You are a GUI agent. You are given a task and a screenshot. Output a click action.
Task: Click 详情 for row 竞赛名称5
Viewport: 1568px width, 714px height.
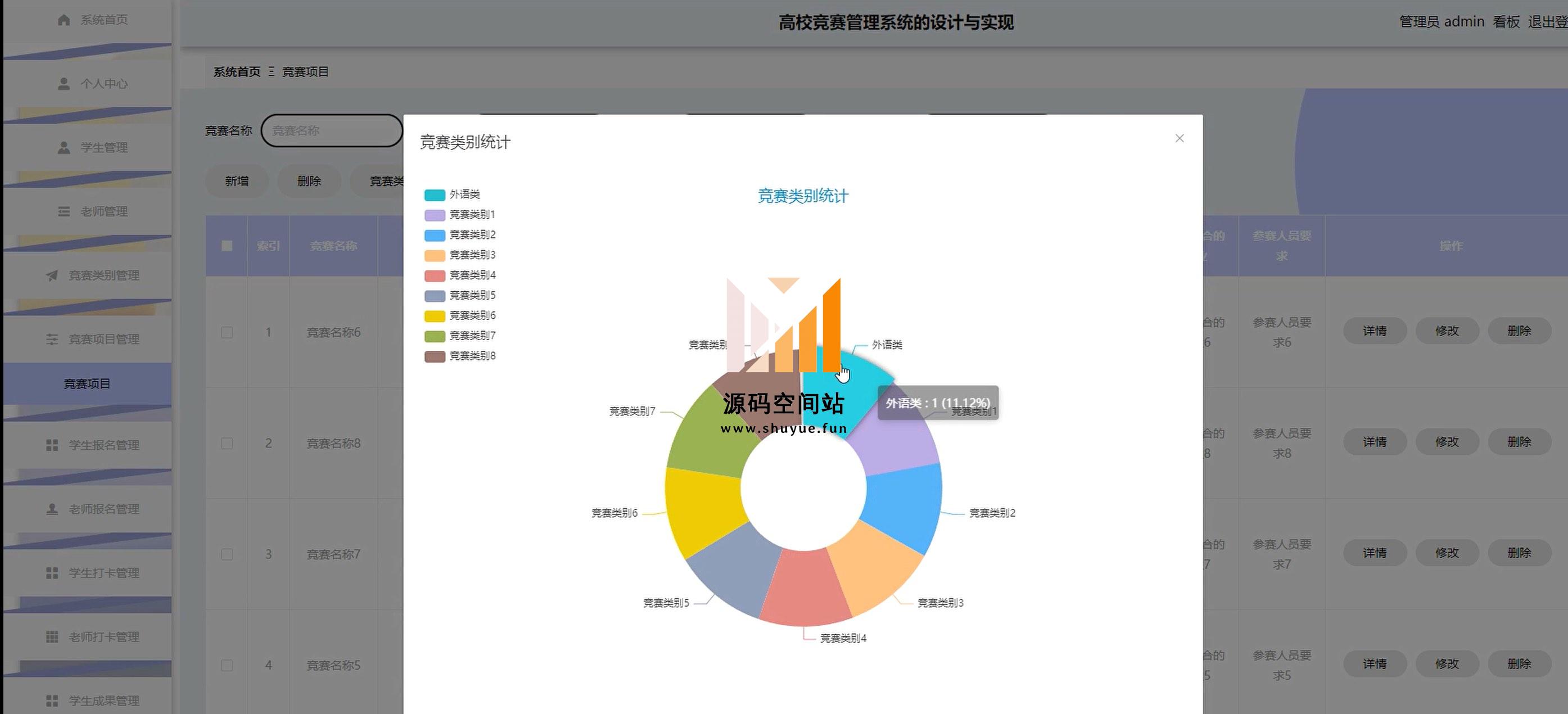(1375, 663)
